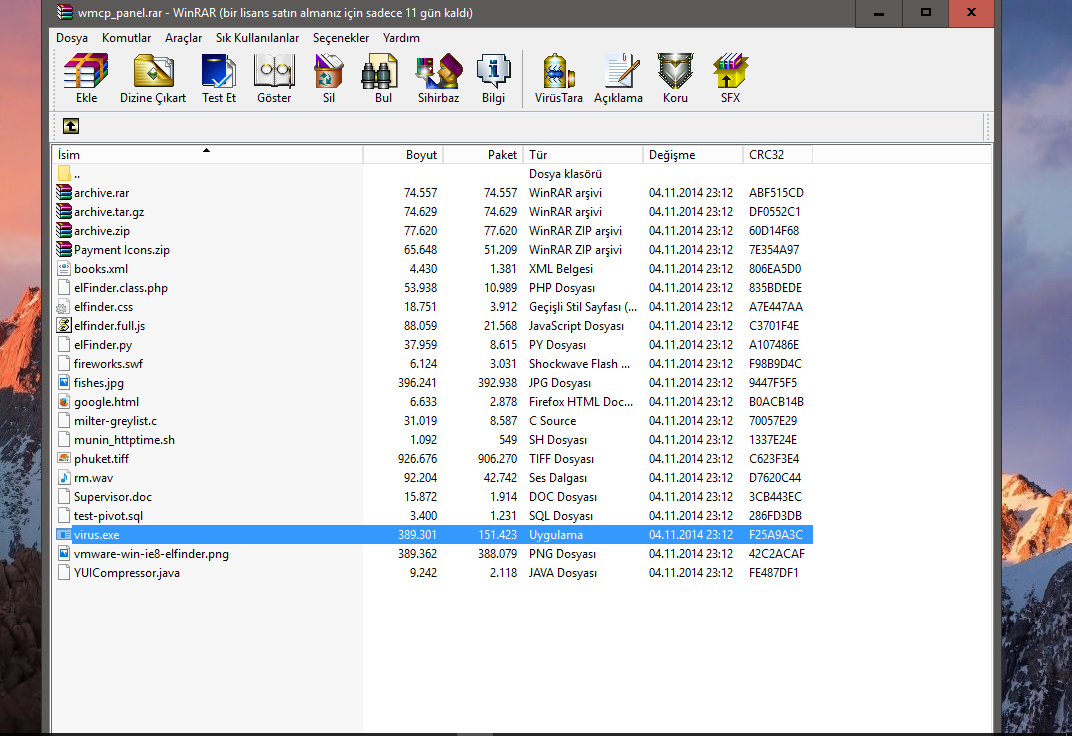Maximize the WinRAR window
Viewport: 1072px width, 736px height.
(x=925, y=13)
